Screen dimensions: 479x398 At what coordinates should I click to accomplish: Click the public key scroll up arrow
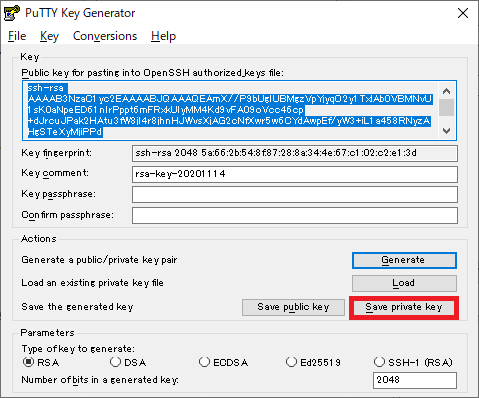coord(447,91)
